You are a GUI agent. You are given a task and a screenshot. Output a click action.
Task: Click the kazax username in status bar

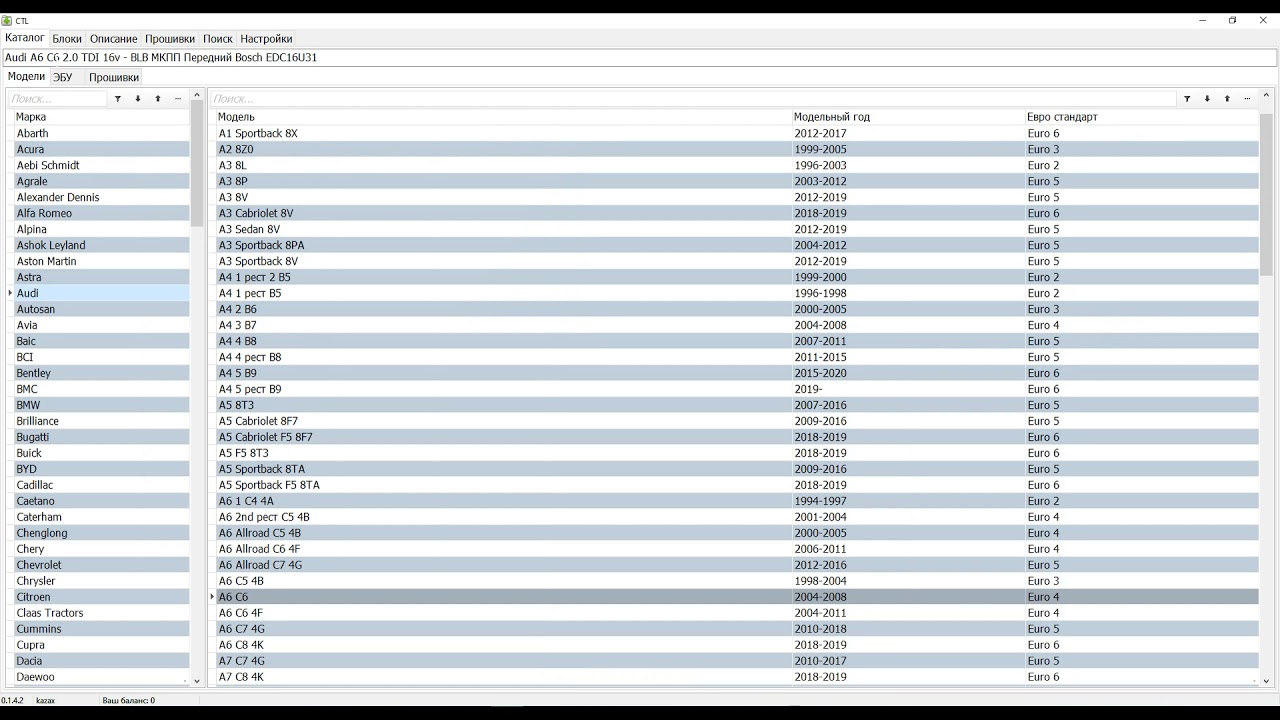click(x=46, y=701)
